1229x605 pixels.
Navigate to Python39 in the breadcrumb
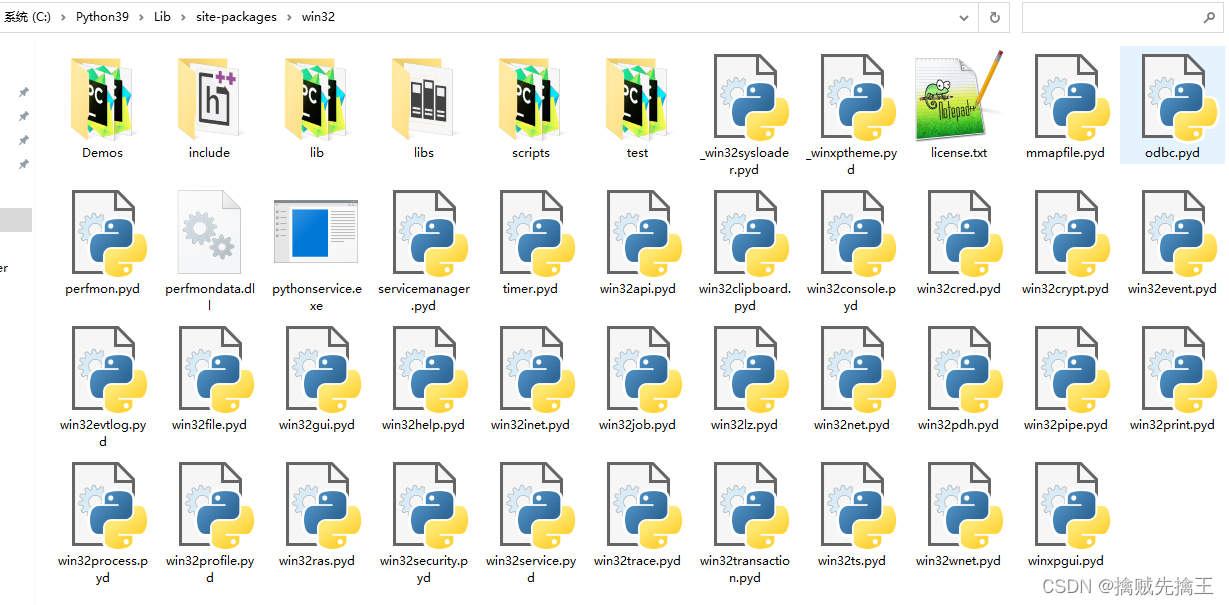click(102, 17)
